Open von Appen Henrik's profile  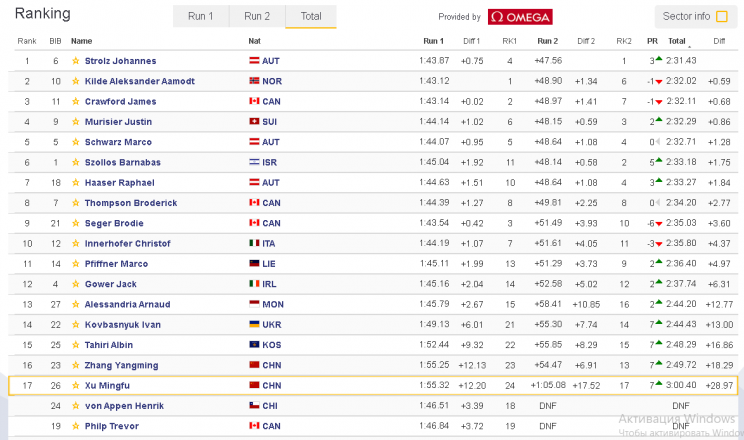124,406
